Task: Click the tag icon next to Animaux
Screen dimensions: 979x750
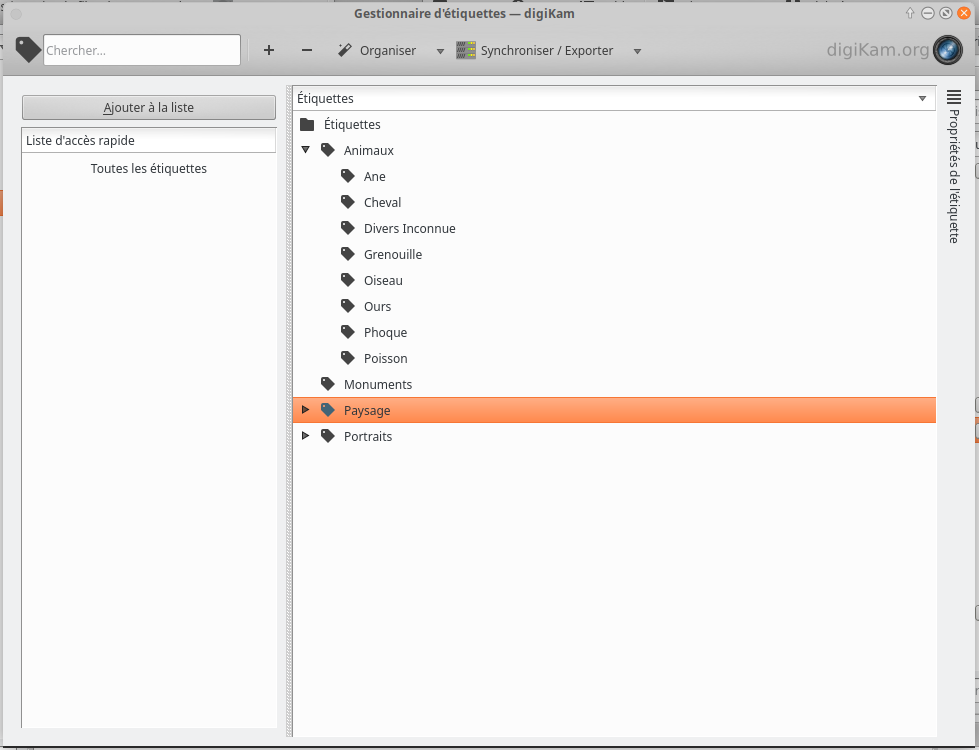Action: click(x=328, y=150)
